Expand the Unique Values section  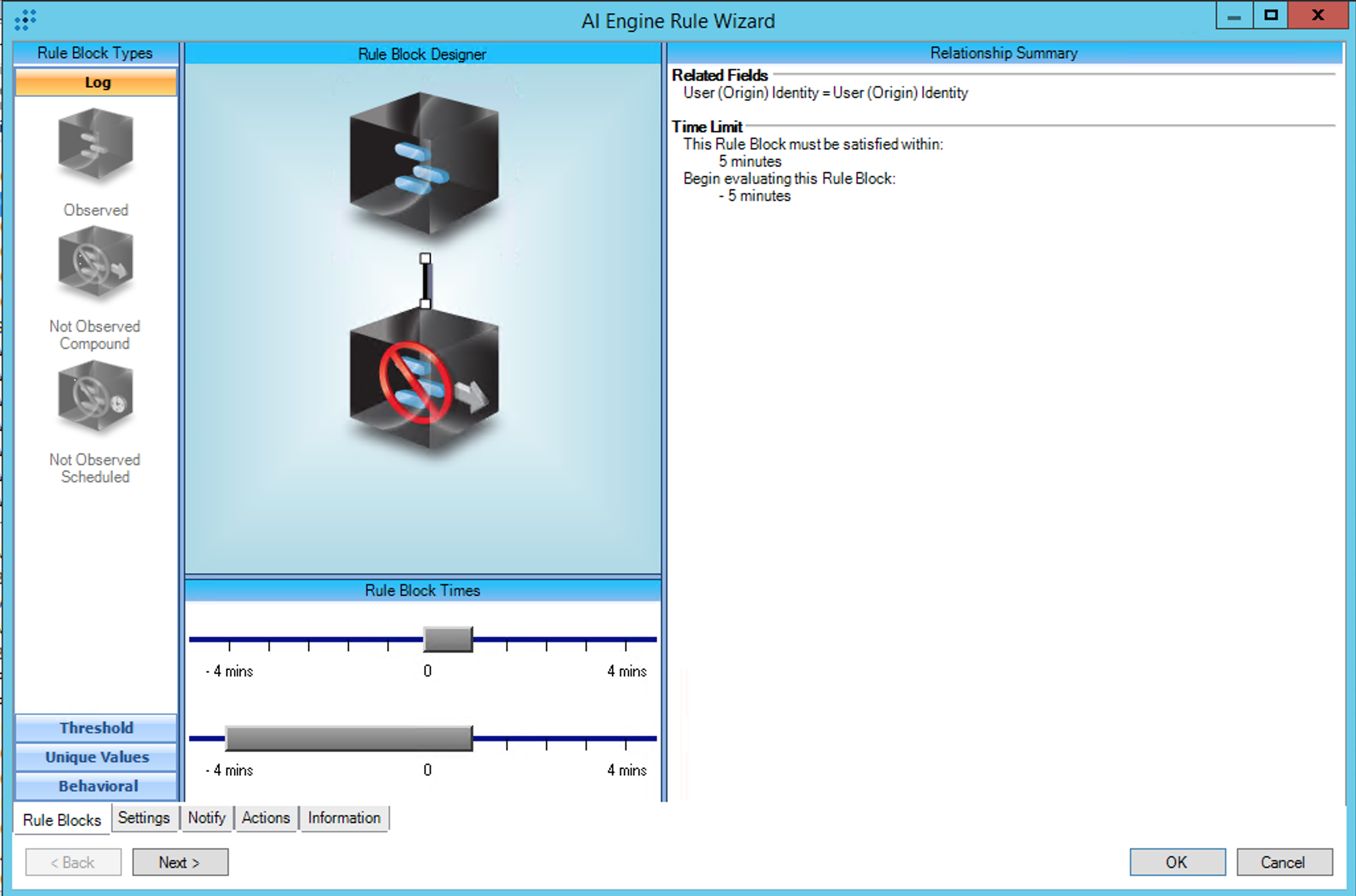point(96,757)
